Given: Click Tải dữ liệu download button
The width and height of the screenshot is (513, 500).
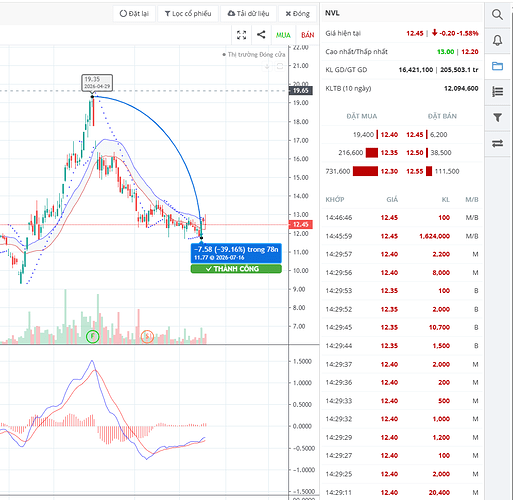Looking at the screenshot, I should 248,14.
